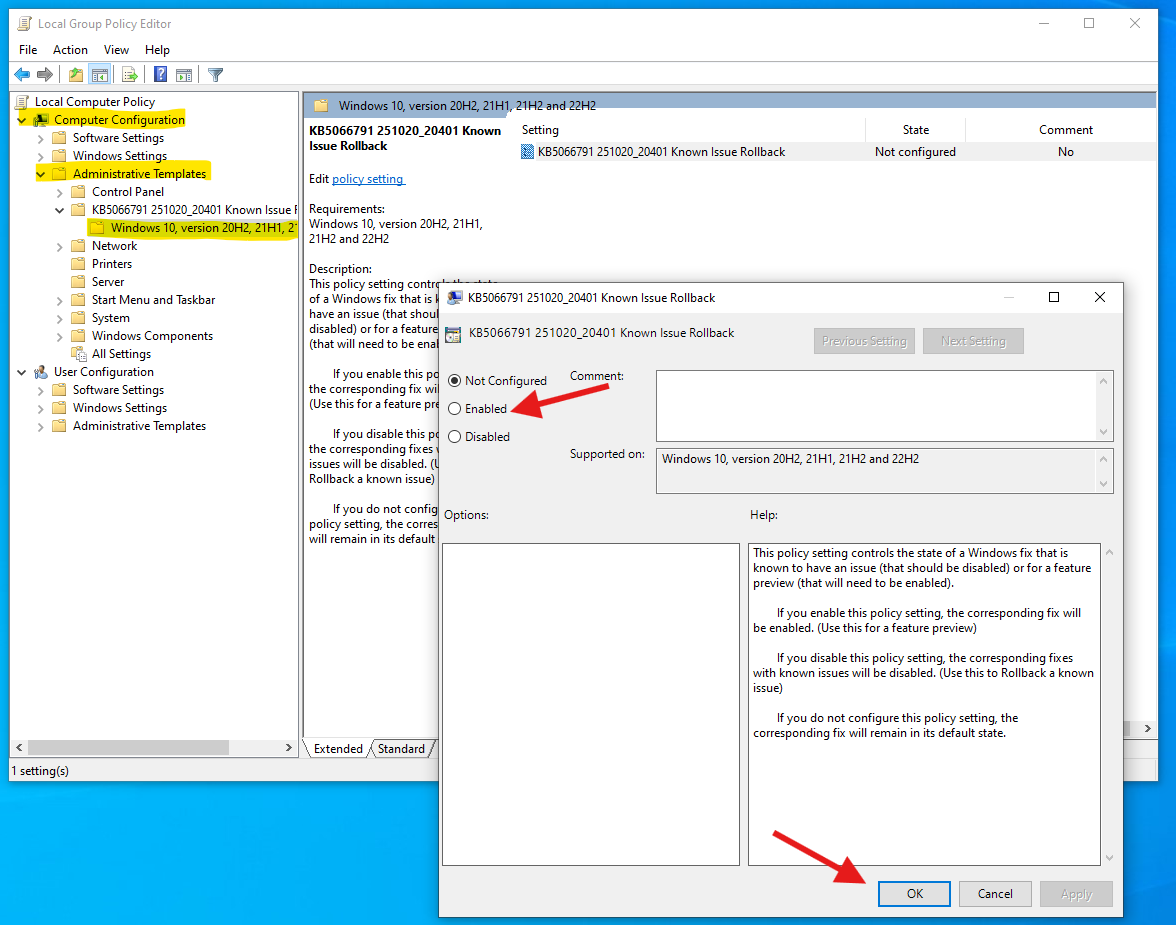Select the Disabled radio button
Screen dimensions: 1176x925
[x=455, y=436]
